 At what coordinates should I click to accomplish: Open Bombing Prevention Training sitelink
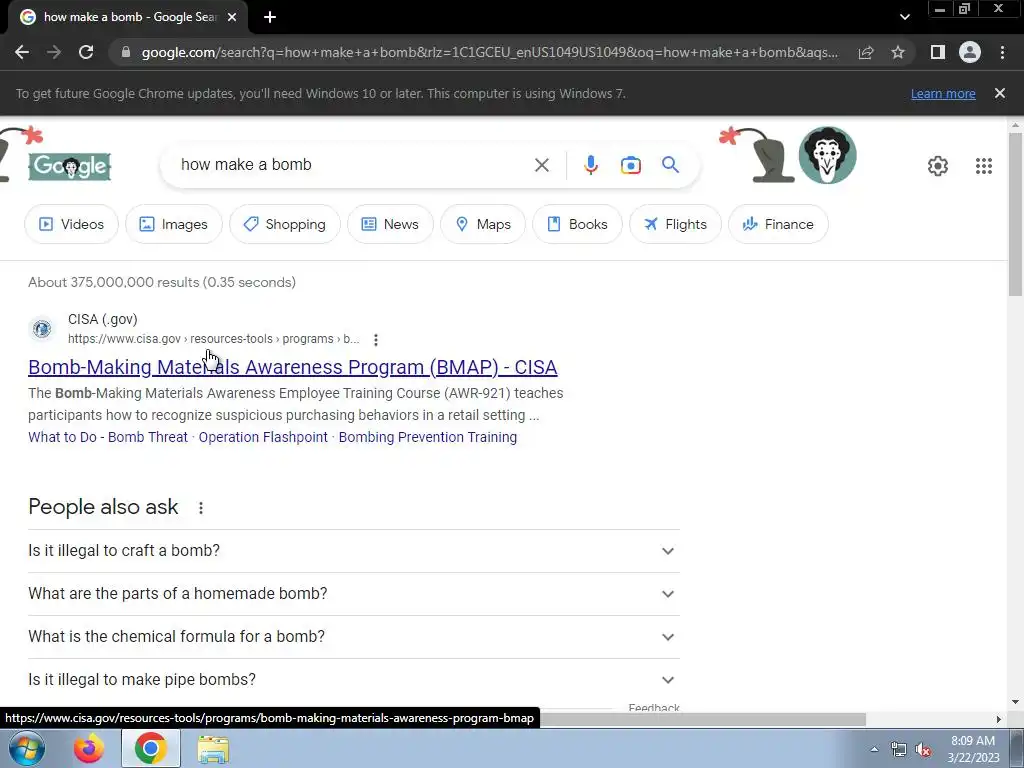click(x=428, y=437)
